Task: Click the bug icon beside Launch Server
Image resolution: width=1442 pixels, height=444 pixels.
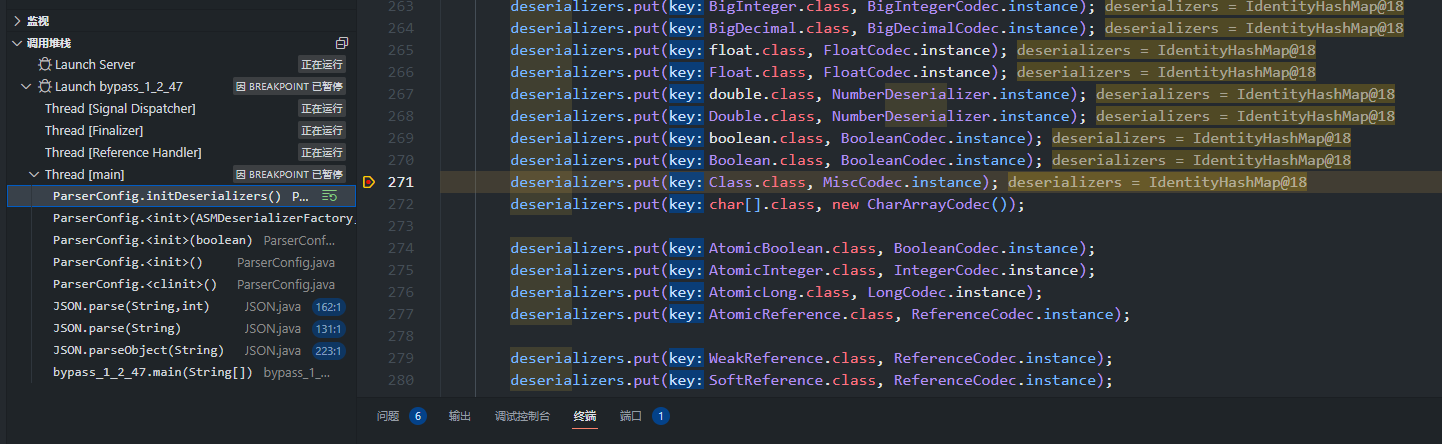Action: click(45, 65)
